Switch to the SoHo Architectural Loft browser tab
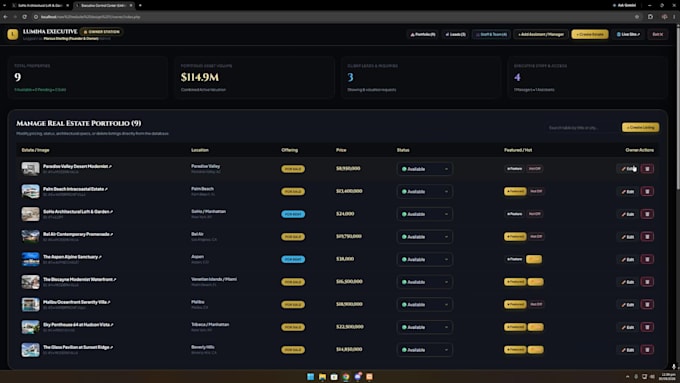This screenshot has height=383, width=680. pos(39,5)
